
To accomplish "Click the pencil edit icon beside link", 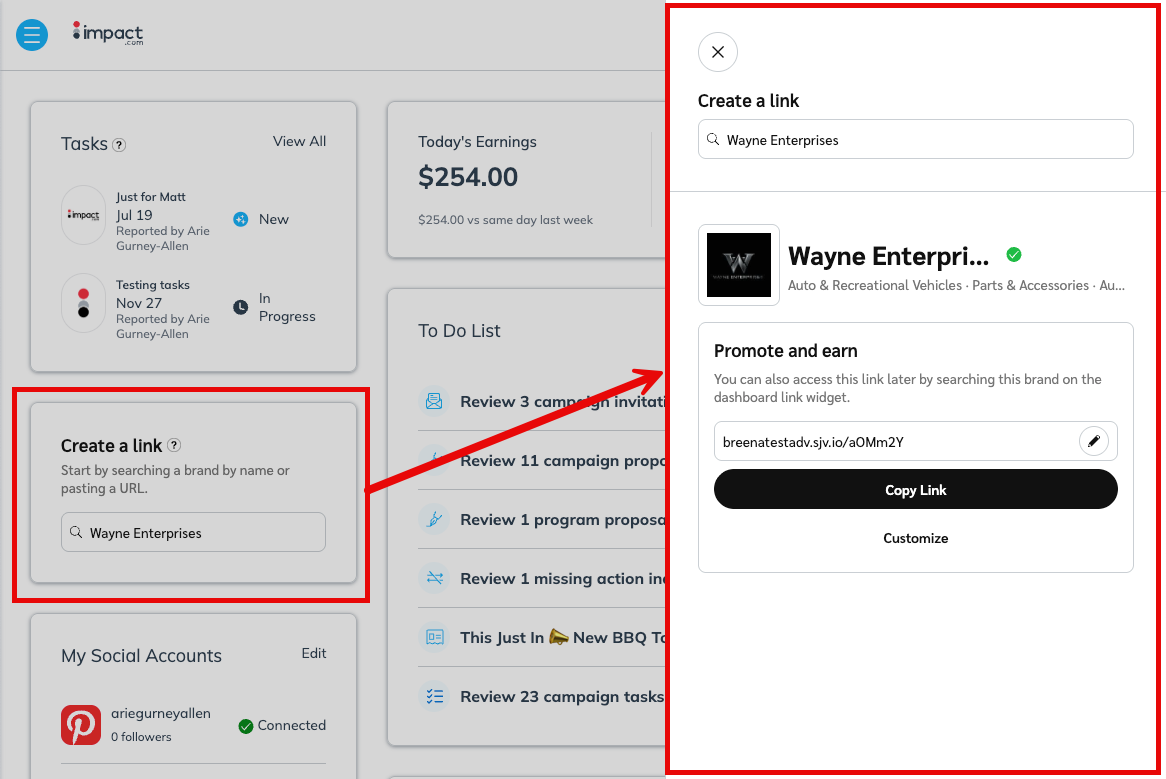I will (x=1094, y=441).
